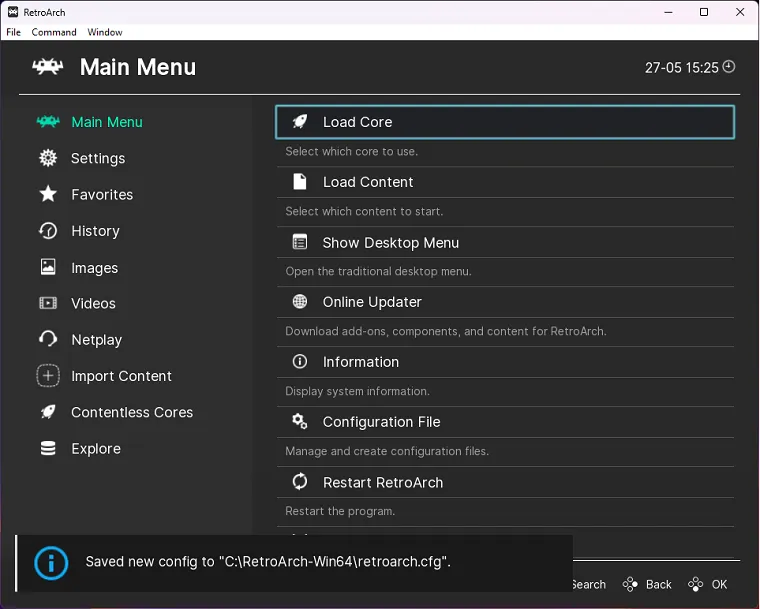
Task: Click the 27-05 15:25 date and time
Action: pyautogui.click(x=681, y=67)
